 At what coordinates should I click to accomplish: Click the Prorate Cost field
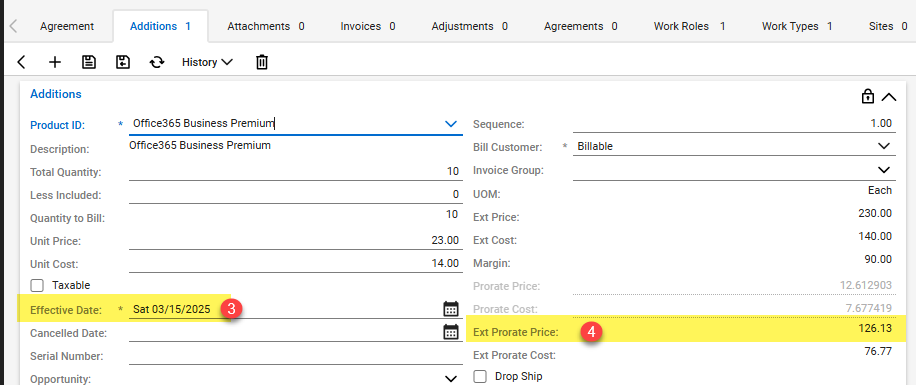(x=734, y=308)
